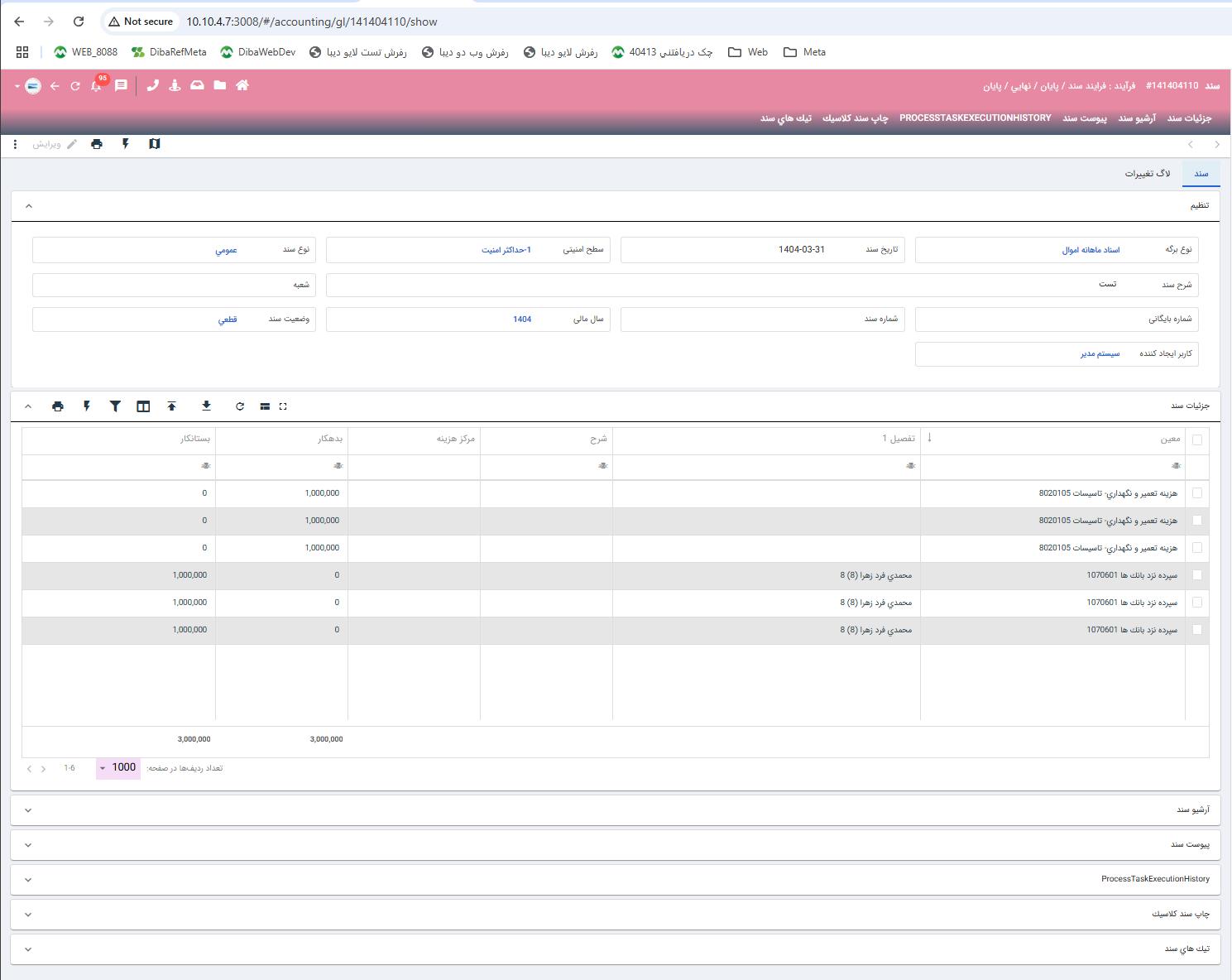1232x980 pixels.
Task: Open تیک های سند in header menu
Action: click(786, 118)
